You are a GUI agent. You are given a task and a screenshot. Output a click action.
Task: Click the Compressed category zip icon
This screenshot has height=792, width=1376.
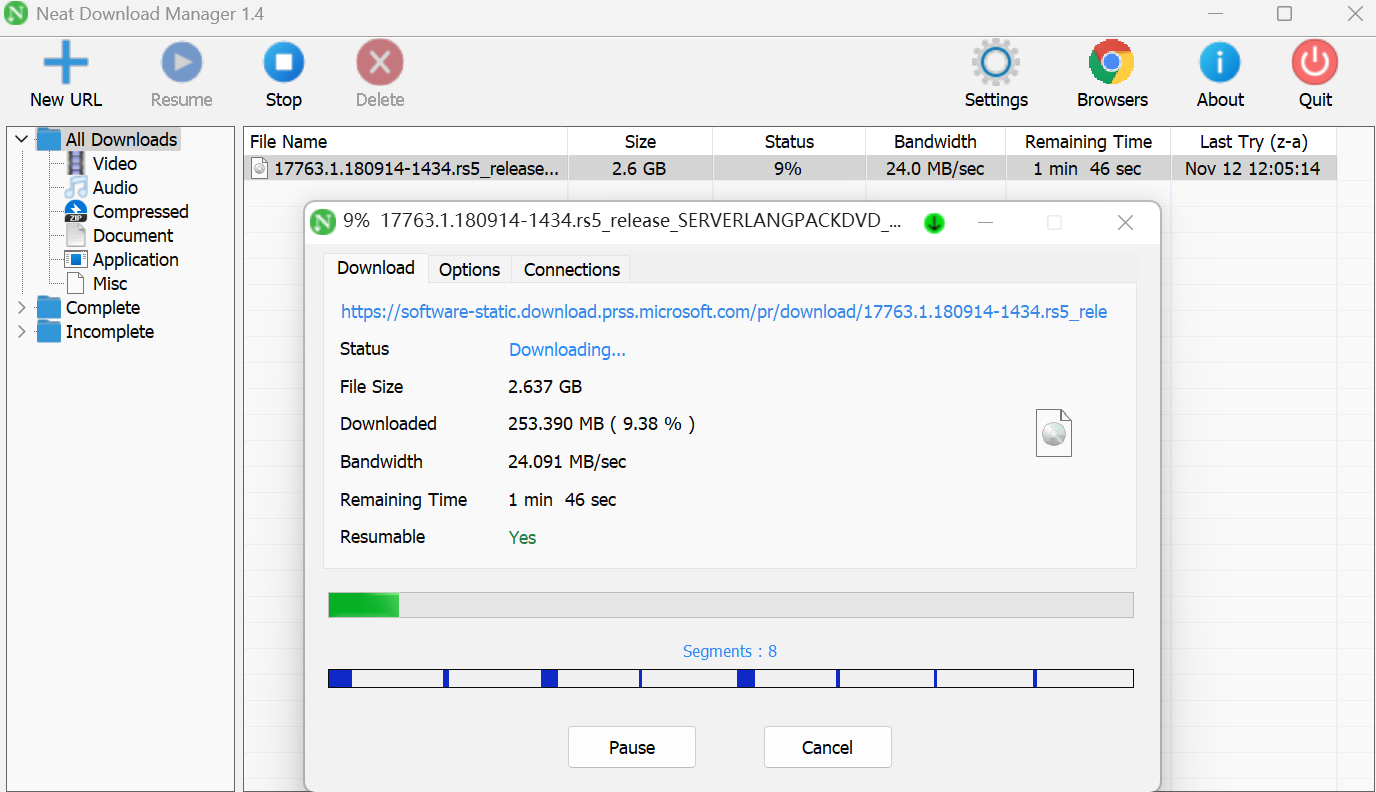pos(76,211)
